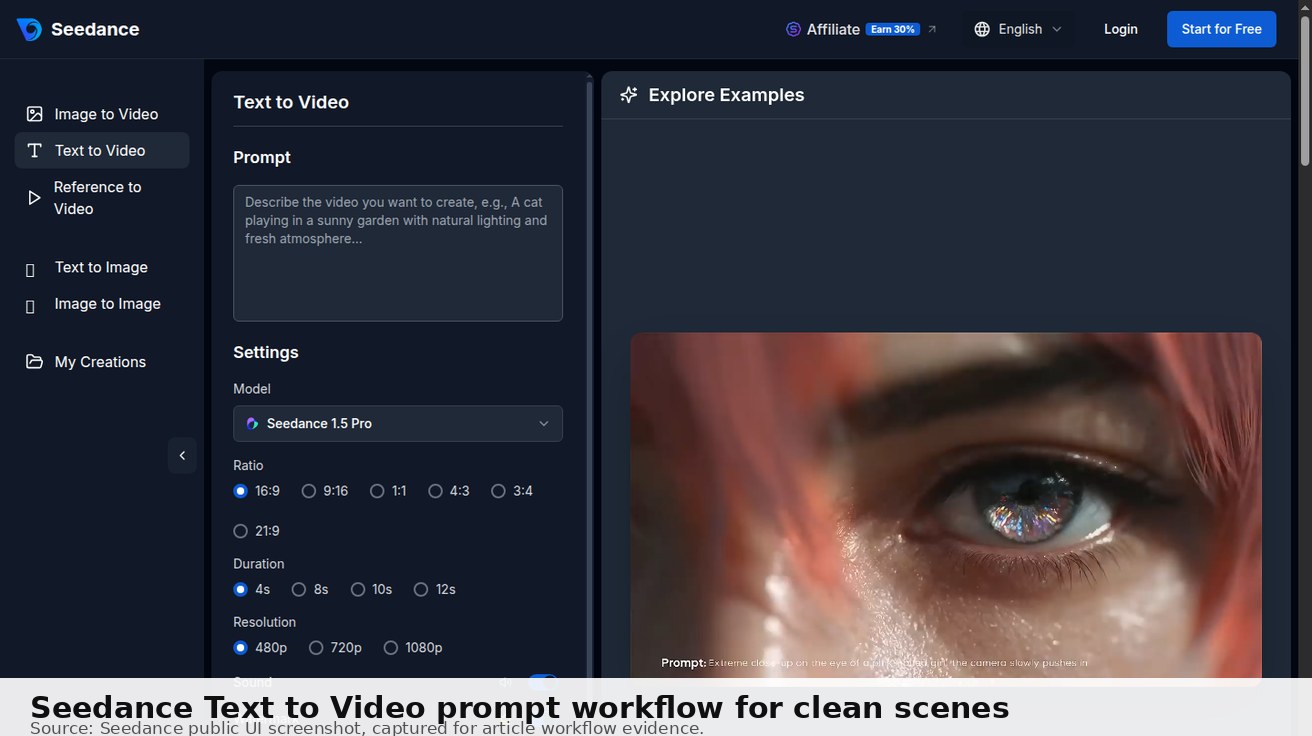The image size is (1312, 736).
Task: Click the Settings heading
Action: [x=266, y=352]
